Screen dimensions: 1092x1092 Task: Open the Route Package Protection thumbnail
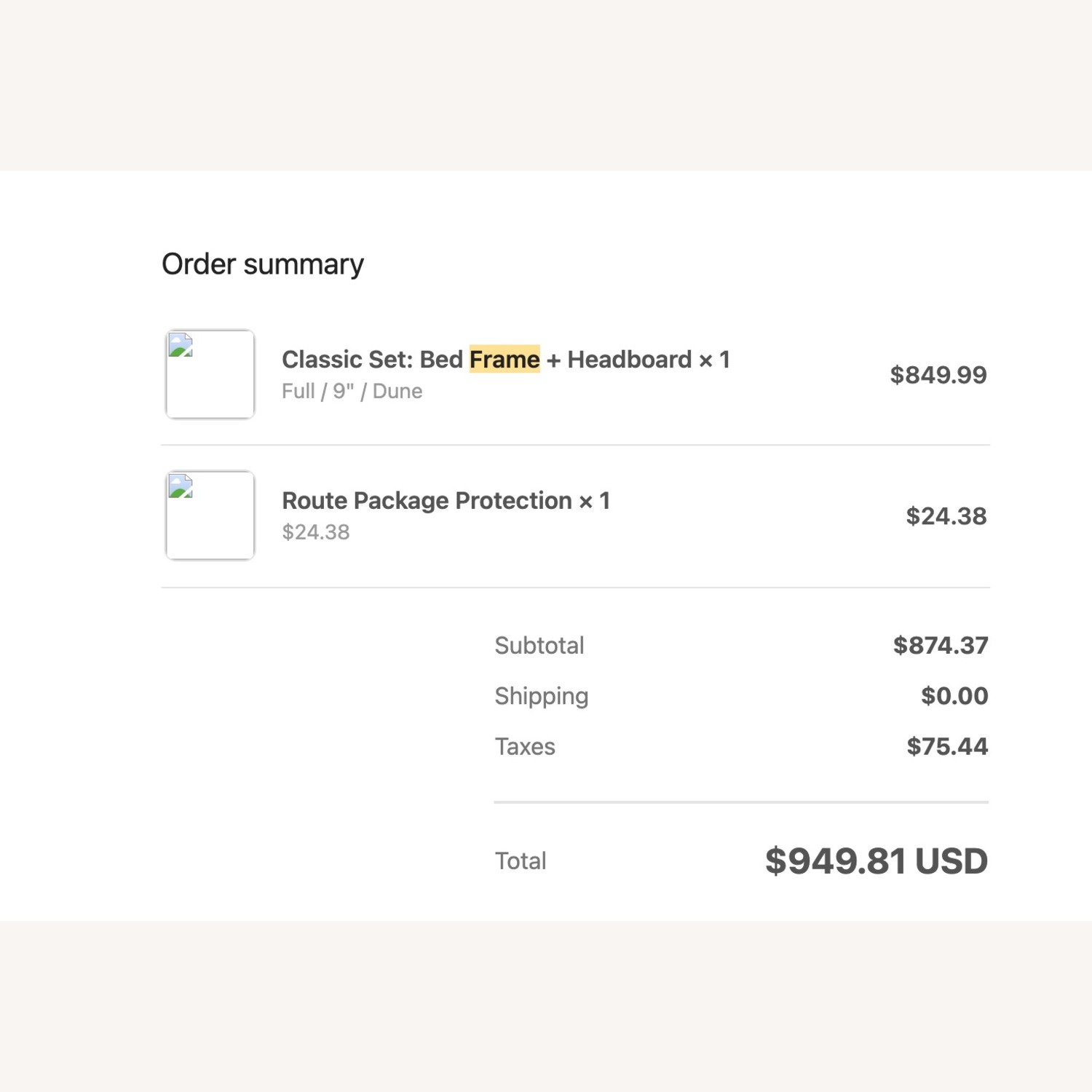pos(210,515)
